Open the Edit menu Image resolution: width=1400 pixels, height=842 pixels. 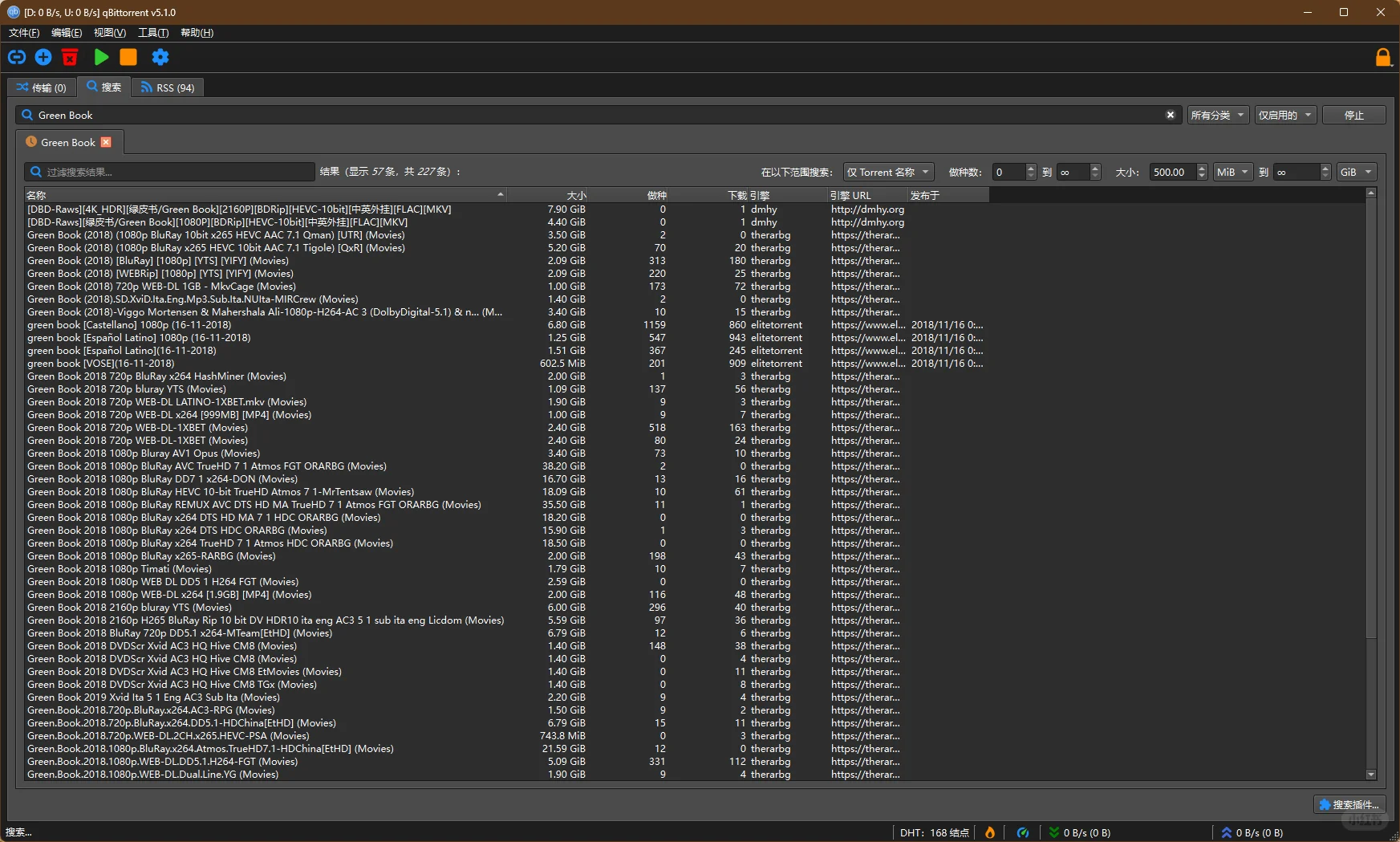67,33
